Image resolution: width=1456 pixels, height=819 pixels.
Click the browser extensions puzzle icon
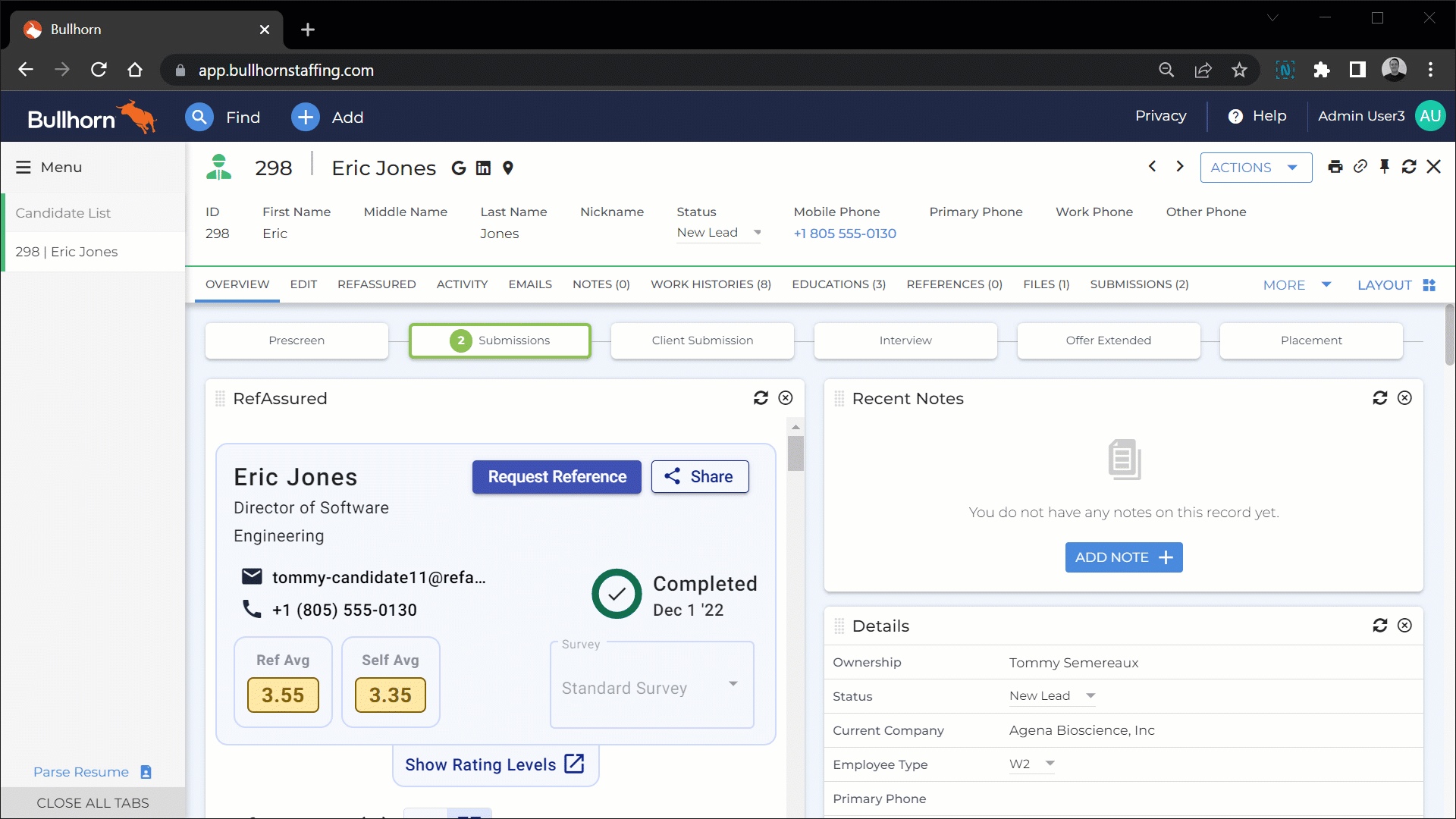[x=1322, y=70]
